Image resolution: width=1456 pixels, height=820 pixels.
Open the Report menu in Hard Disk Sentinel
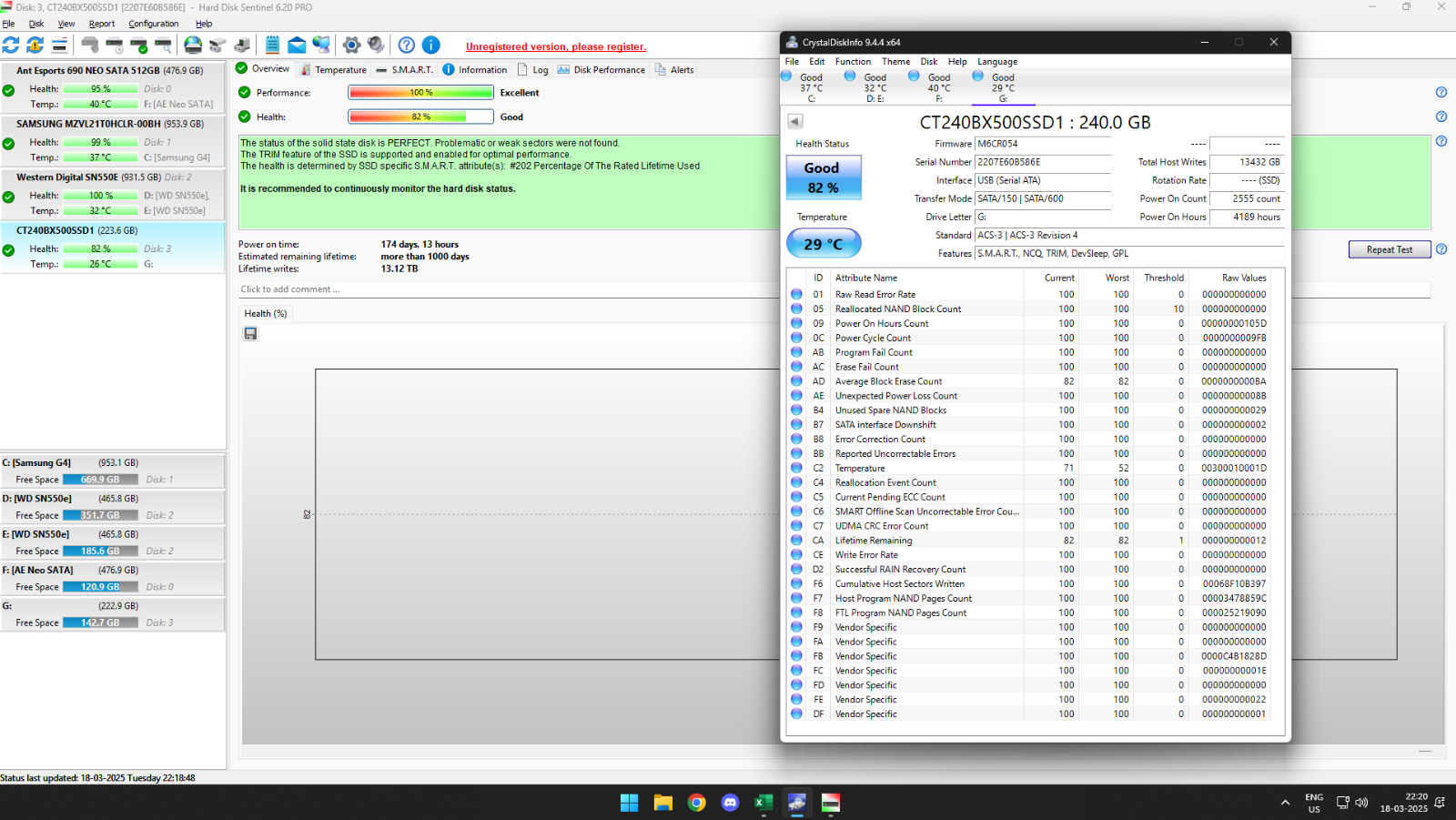pyautogui.click(x=102, y=24)
